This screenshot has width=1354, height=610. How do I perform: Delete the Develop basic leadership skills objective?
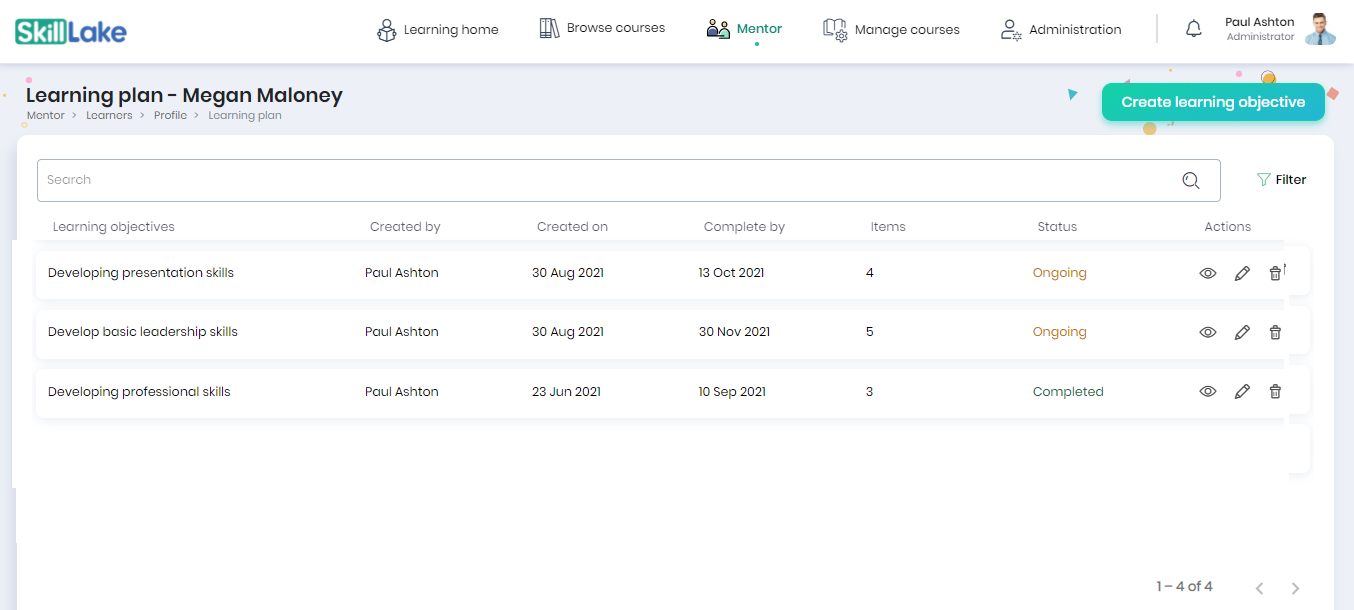1275,332
